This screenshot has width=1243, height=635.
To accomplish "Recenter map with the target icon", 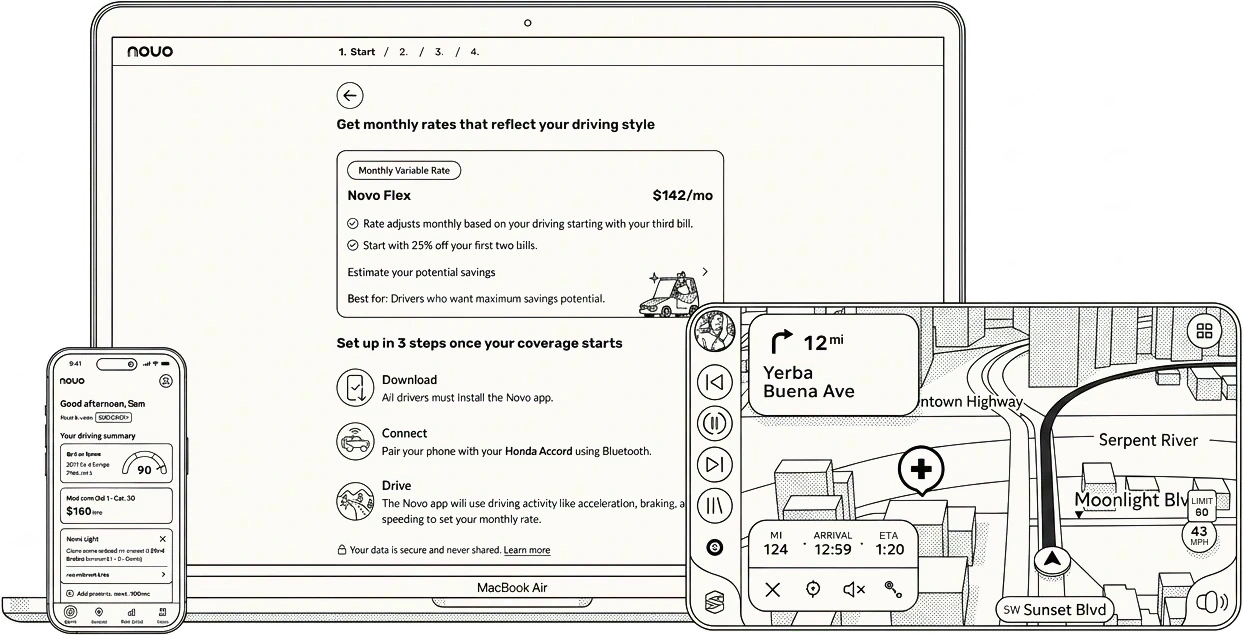I will (x=813, y=590).
